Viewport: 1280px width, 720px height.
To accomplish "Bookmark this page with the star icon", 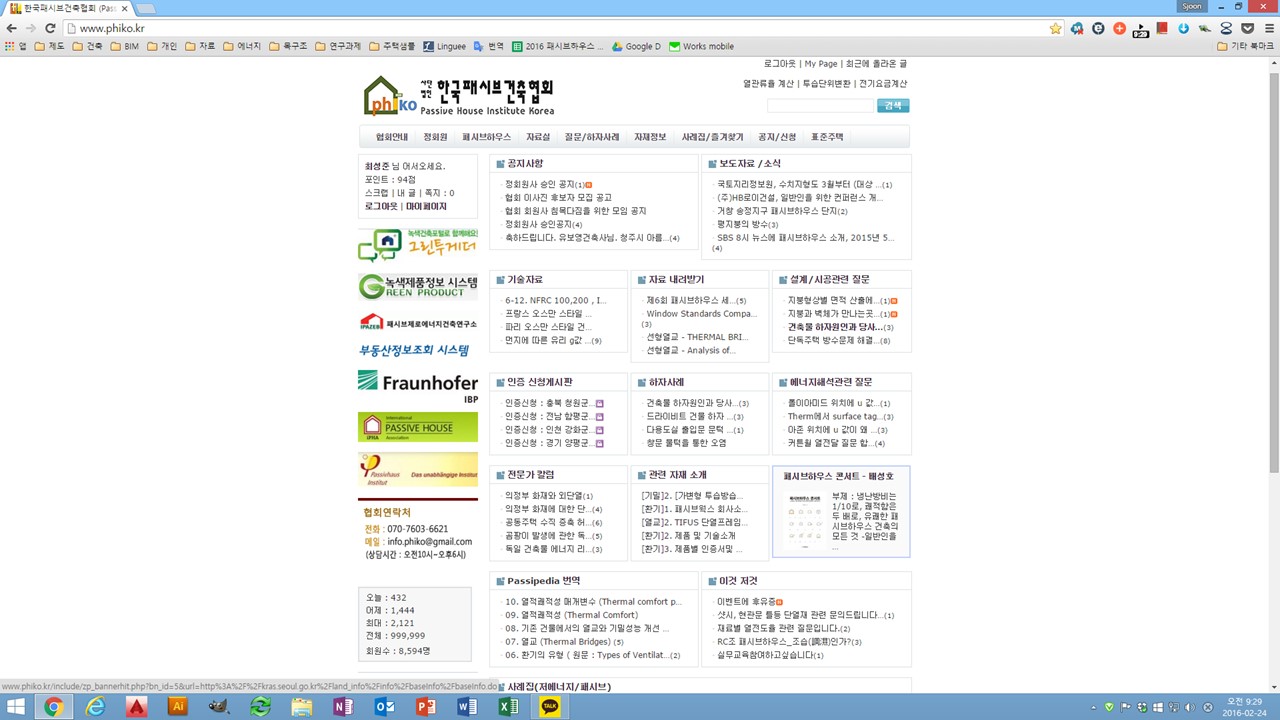I will [1055, 29].
